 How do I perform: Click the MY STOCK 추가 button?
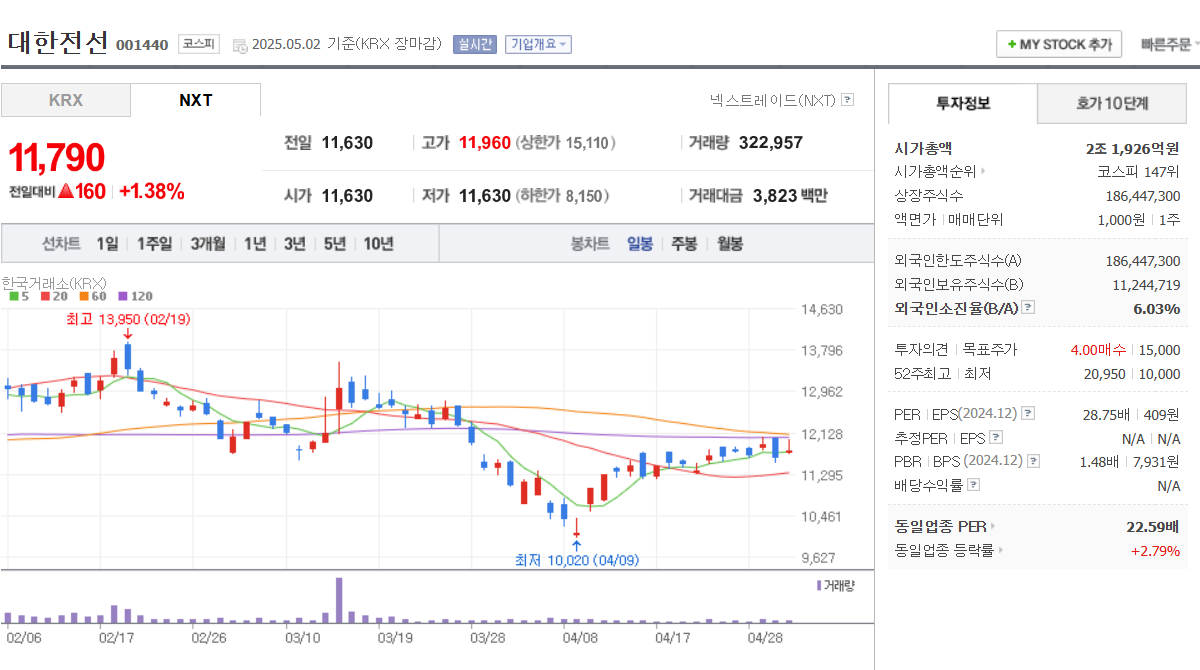coord(1058,43)
